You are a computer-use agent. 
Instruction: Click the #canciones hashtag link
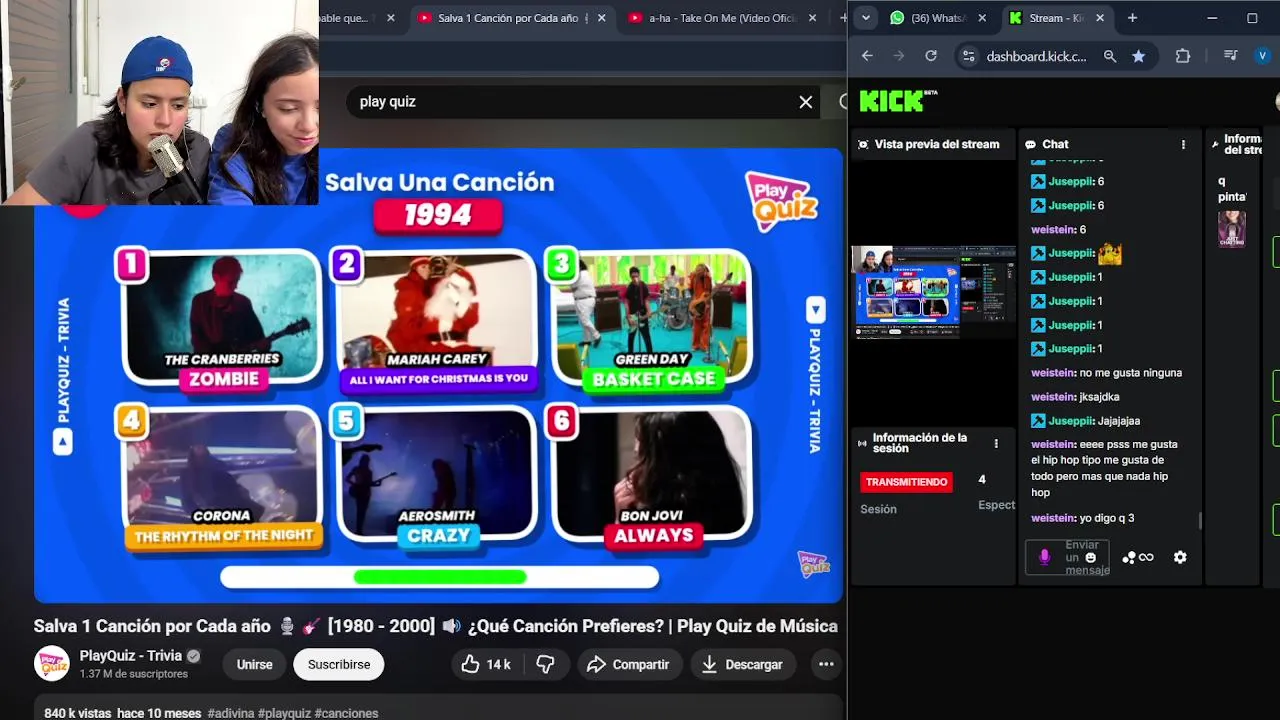[x=346, y=713]
